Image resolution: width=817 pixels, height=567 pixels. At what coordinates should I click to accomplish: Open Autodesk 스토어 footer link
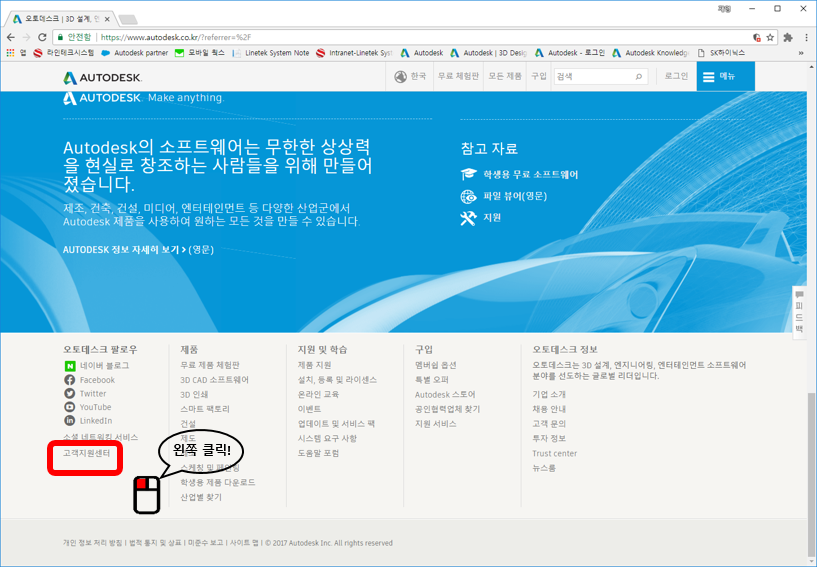(445, 395)
